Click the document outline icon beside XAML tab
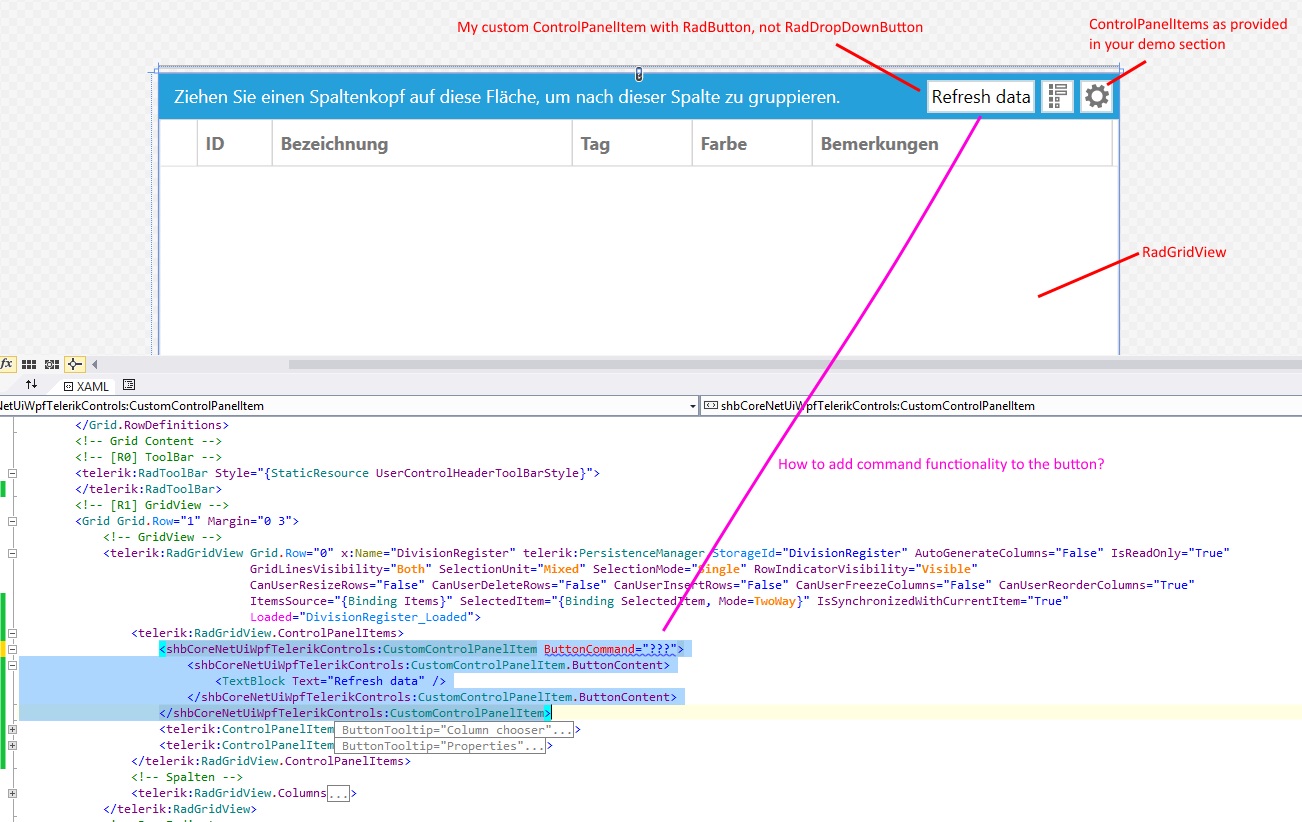Viewport: 1302px width, 822px height. pyautogui.click(x=129, y=384)
